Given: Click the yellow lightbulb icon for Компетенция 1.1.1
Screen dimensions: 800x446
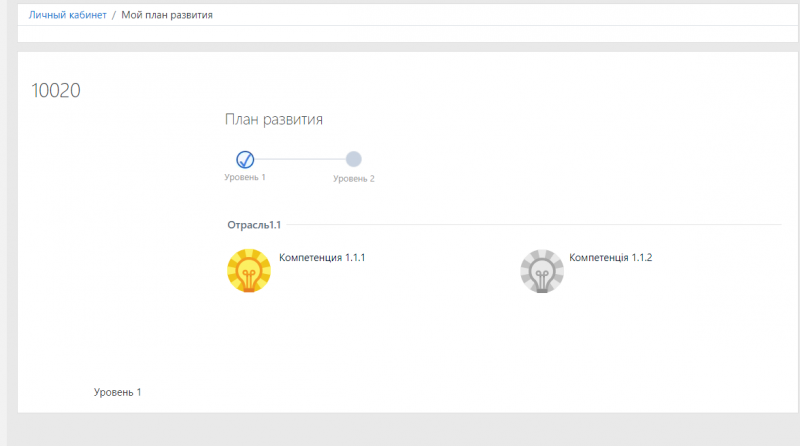Looking at the screenshot, I should 249,270.
